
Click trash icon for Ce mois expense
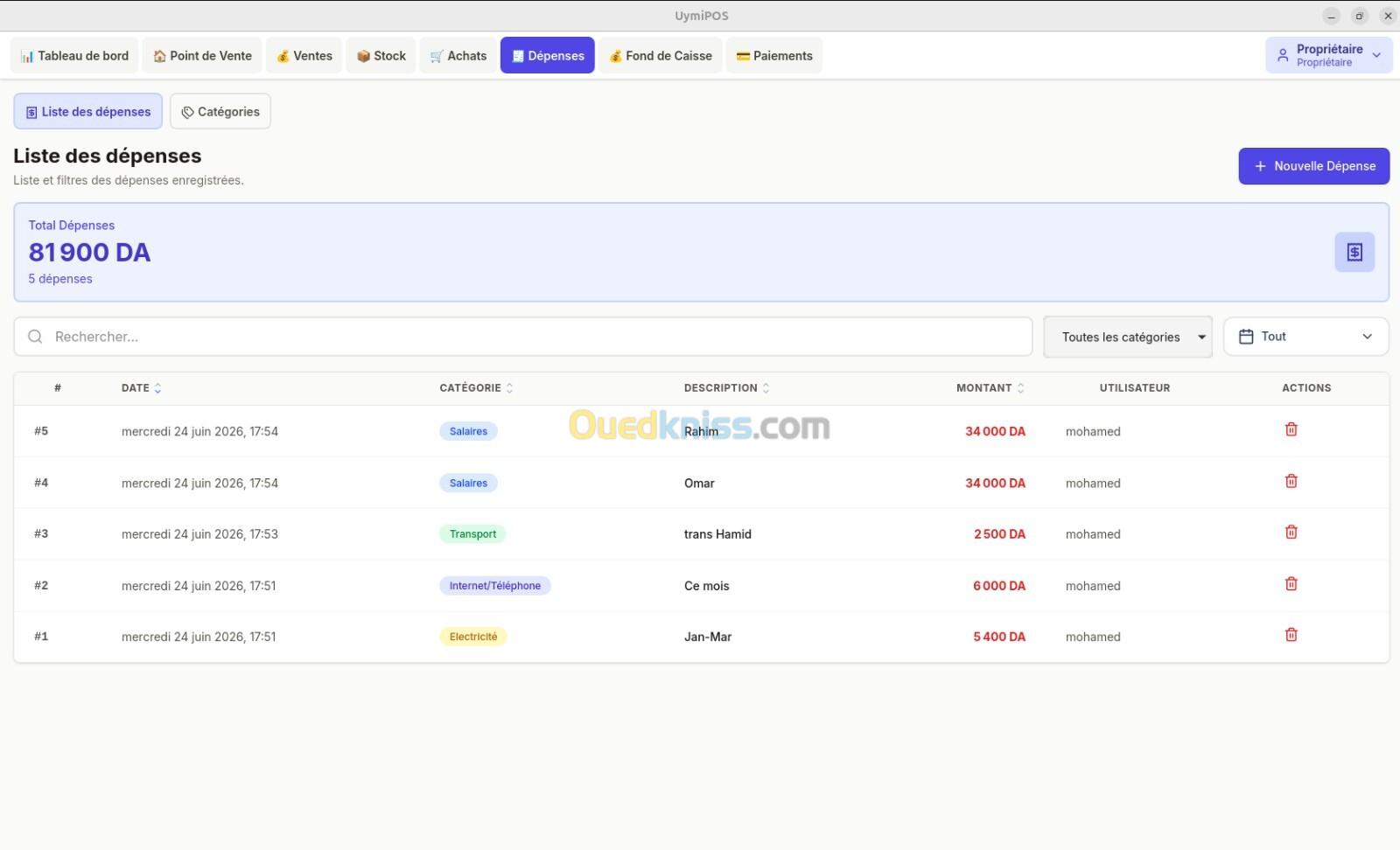(1291, 583)
